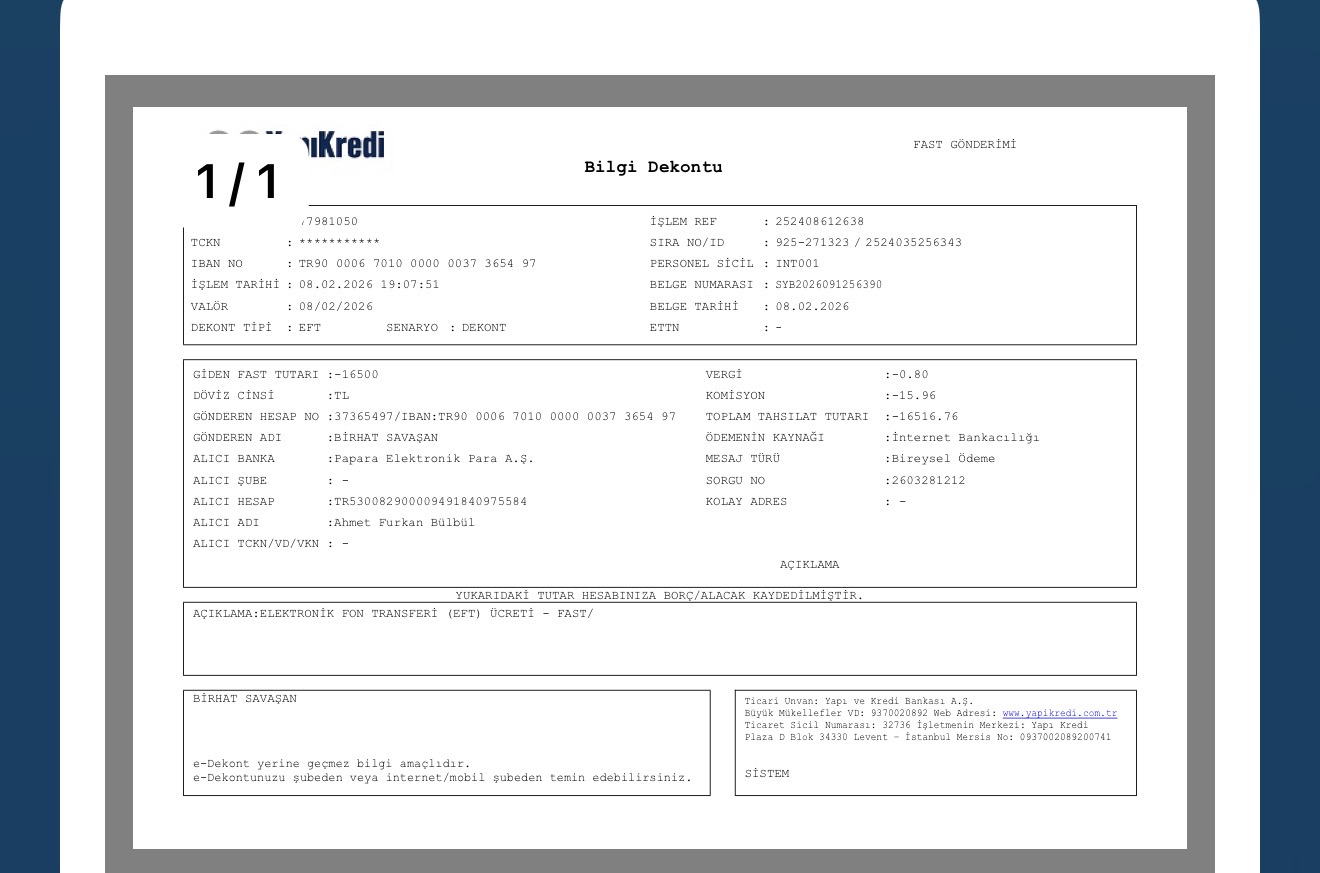Select Döviz Cinsi value "TL"
The height and width of the screenshot is (873, 1320).
pyautogui.click(x=341, y=396)
